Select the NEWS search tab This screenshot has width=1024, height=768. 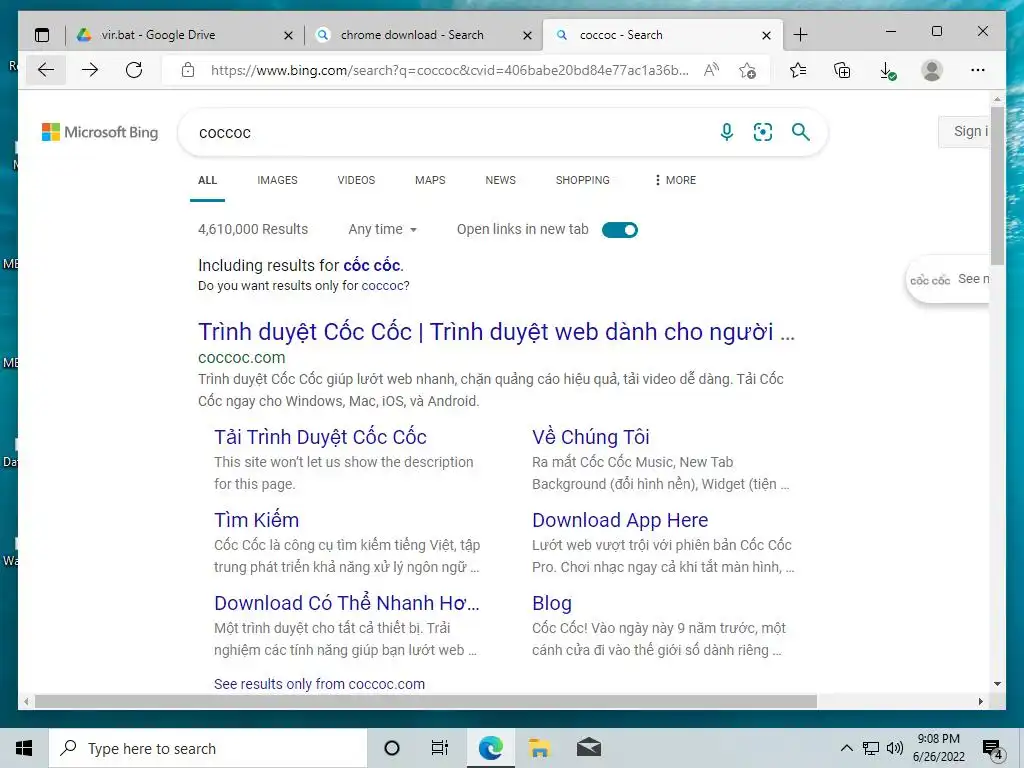[501, 180]
